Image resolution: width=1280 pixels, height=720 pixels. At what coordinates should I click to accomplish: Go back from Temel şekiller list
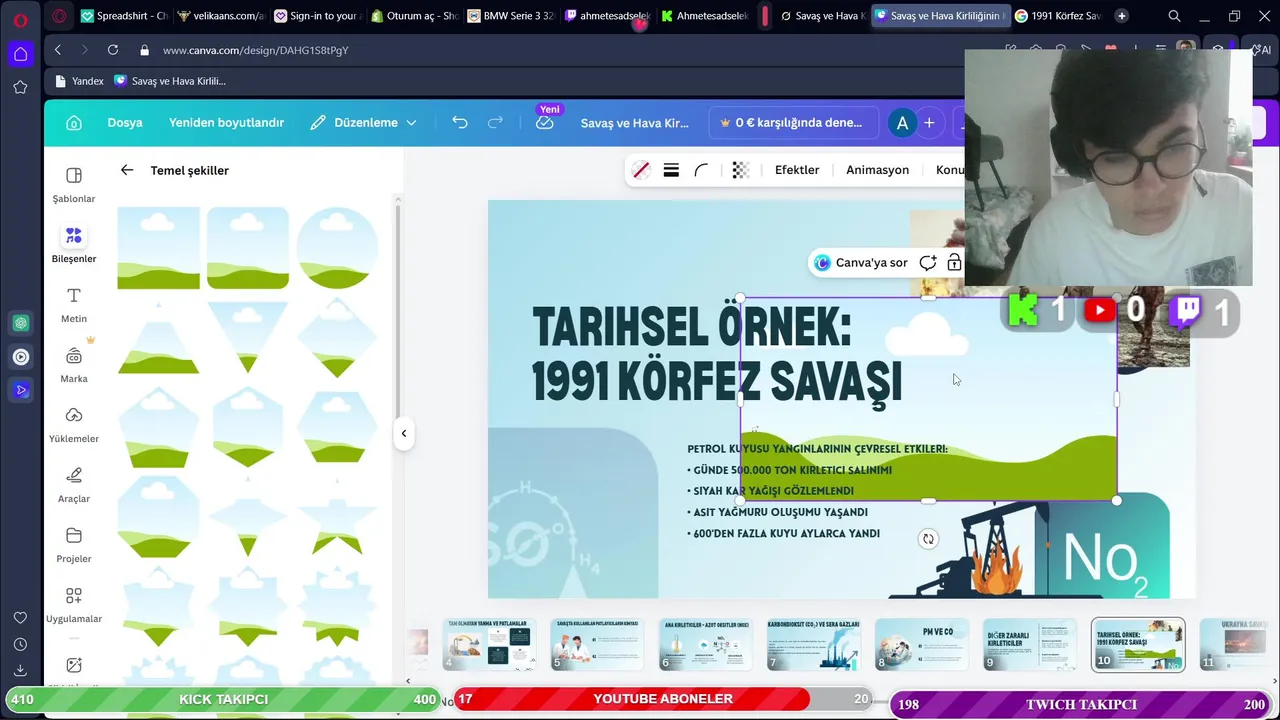point(127,170)
